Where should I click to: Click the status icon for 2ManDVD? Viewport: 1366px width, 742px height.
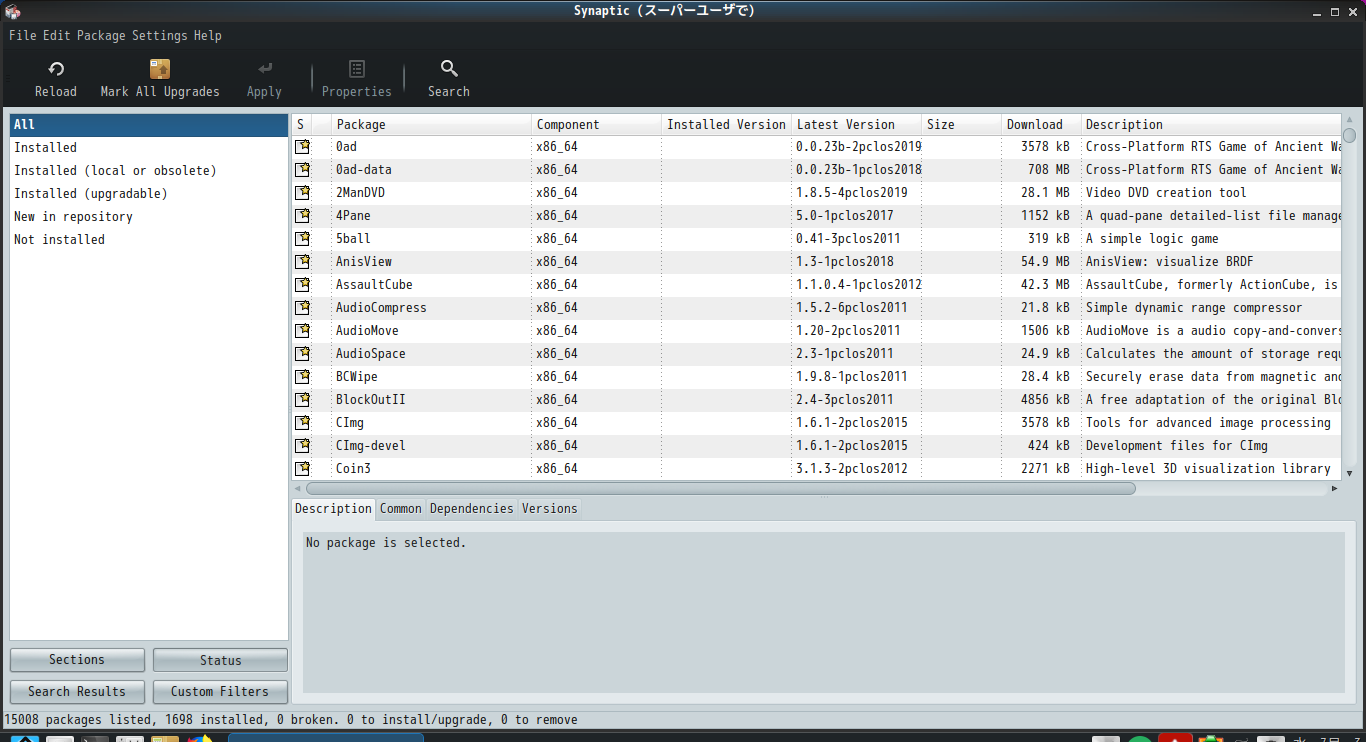pos(302,192)
